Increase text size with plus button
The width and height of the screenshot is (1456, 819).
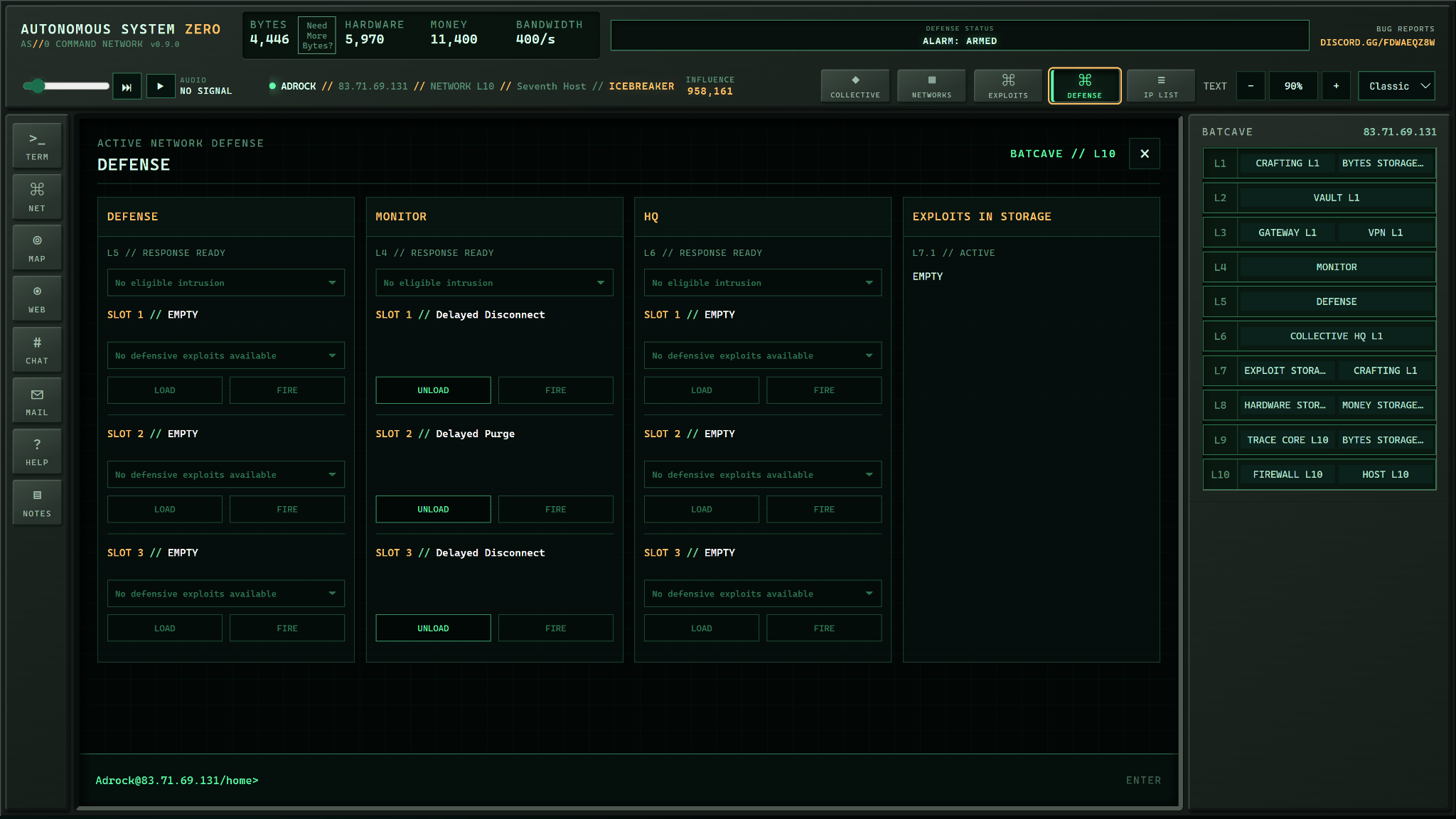(x=1336, y=86)
